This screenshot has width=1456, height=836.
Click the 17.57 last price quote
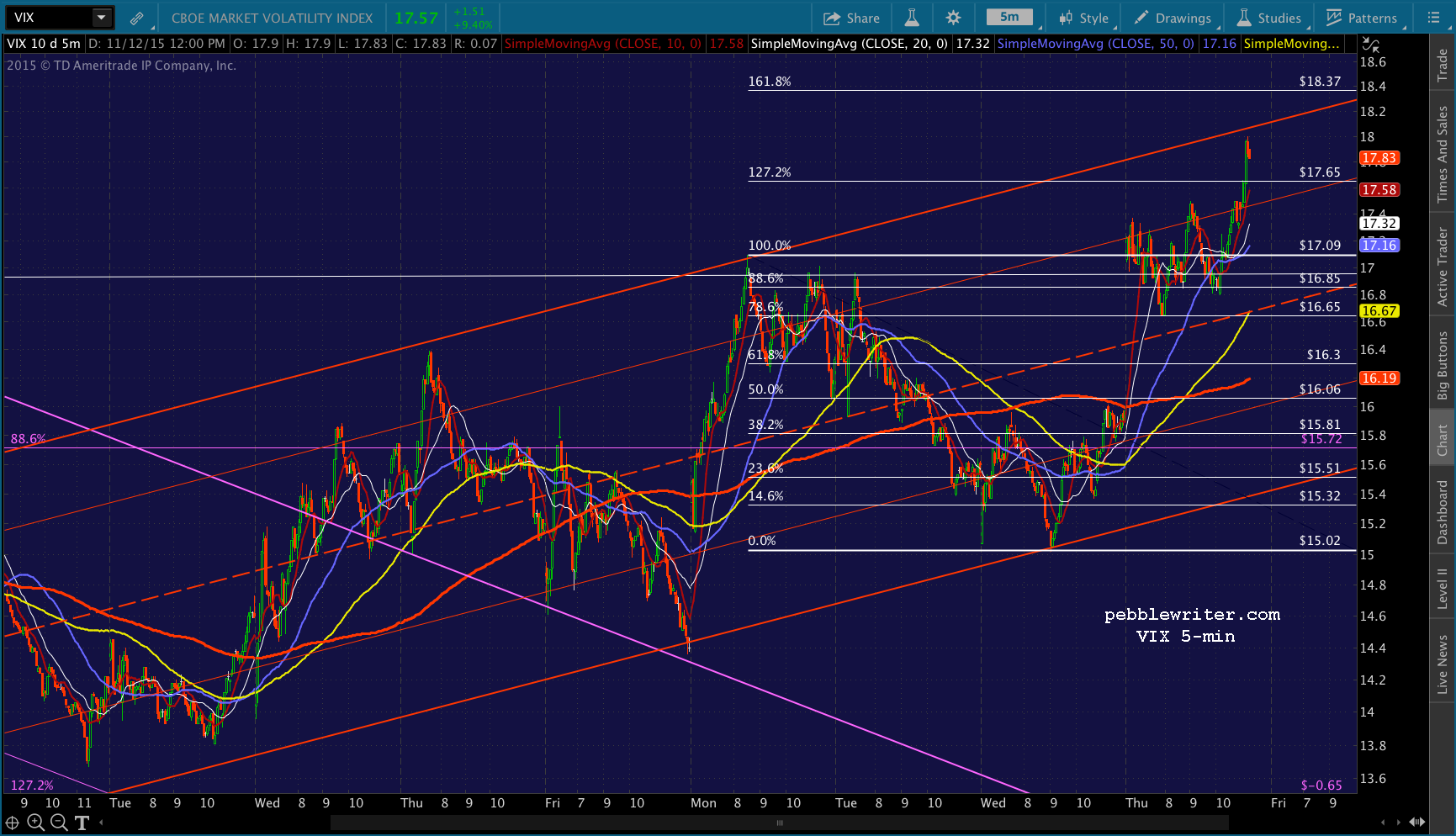click(x=416, y=18)
